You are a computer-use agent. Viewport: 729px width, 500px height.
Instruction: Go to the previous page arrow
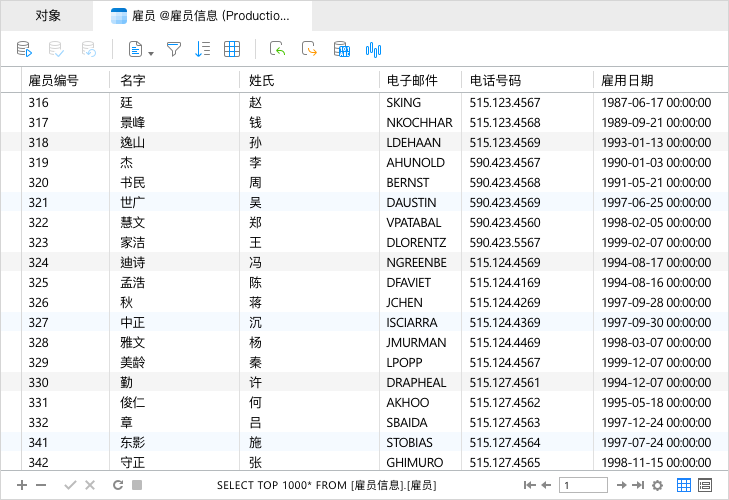pyautogui.click(x=546, y=485)
